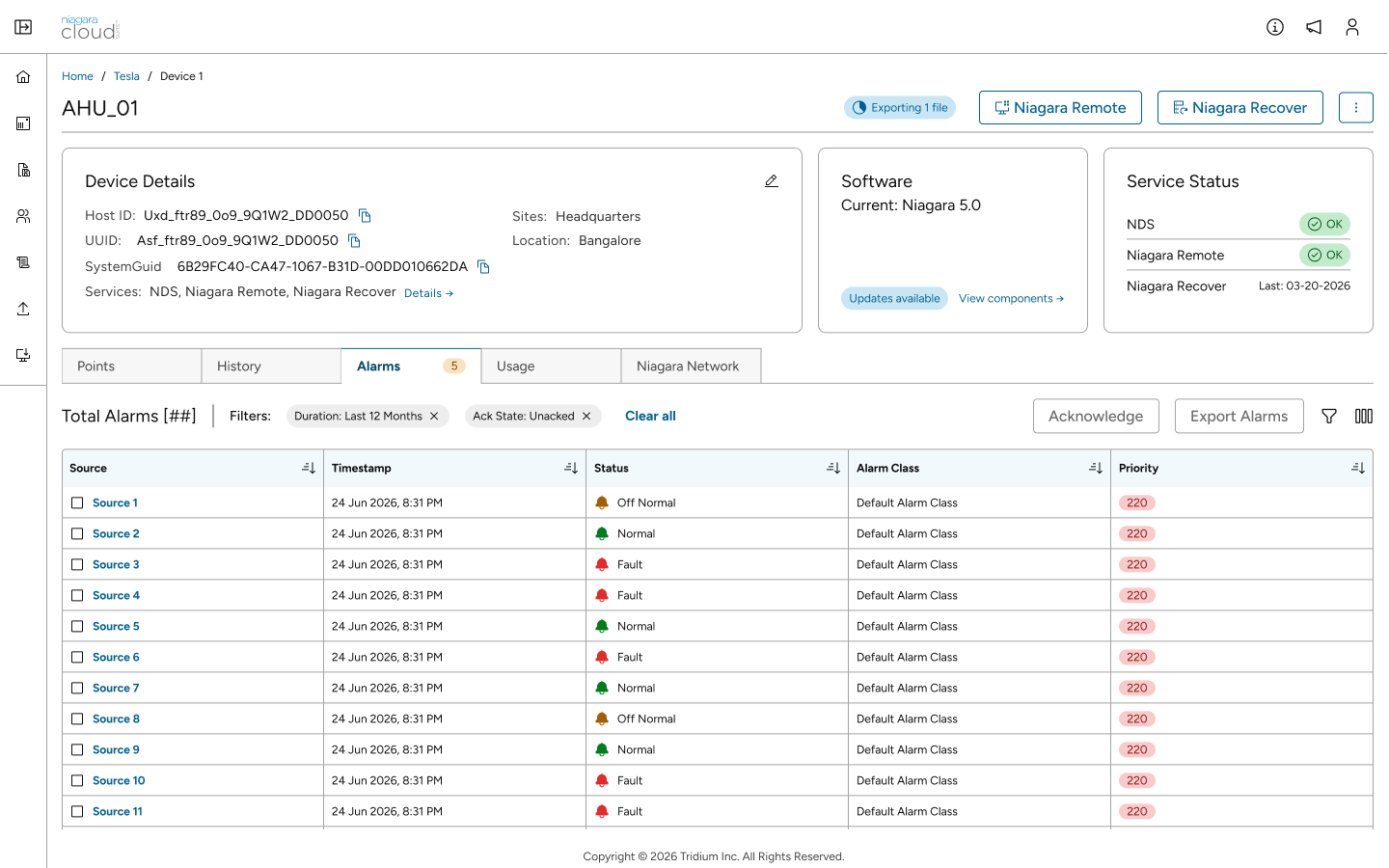Sort the table by Timestamp column
Viewport: 1389px width, 868px height.
click(x=571, y=469)
